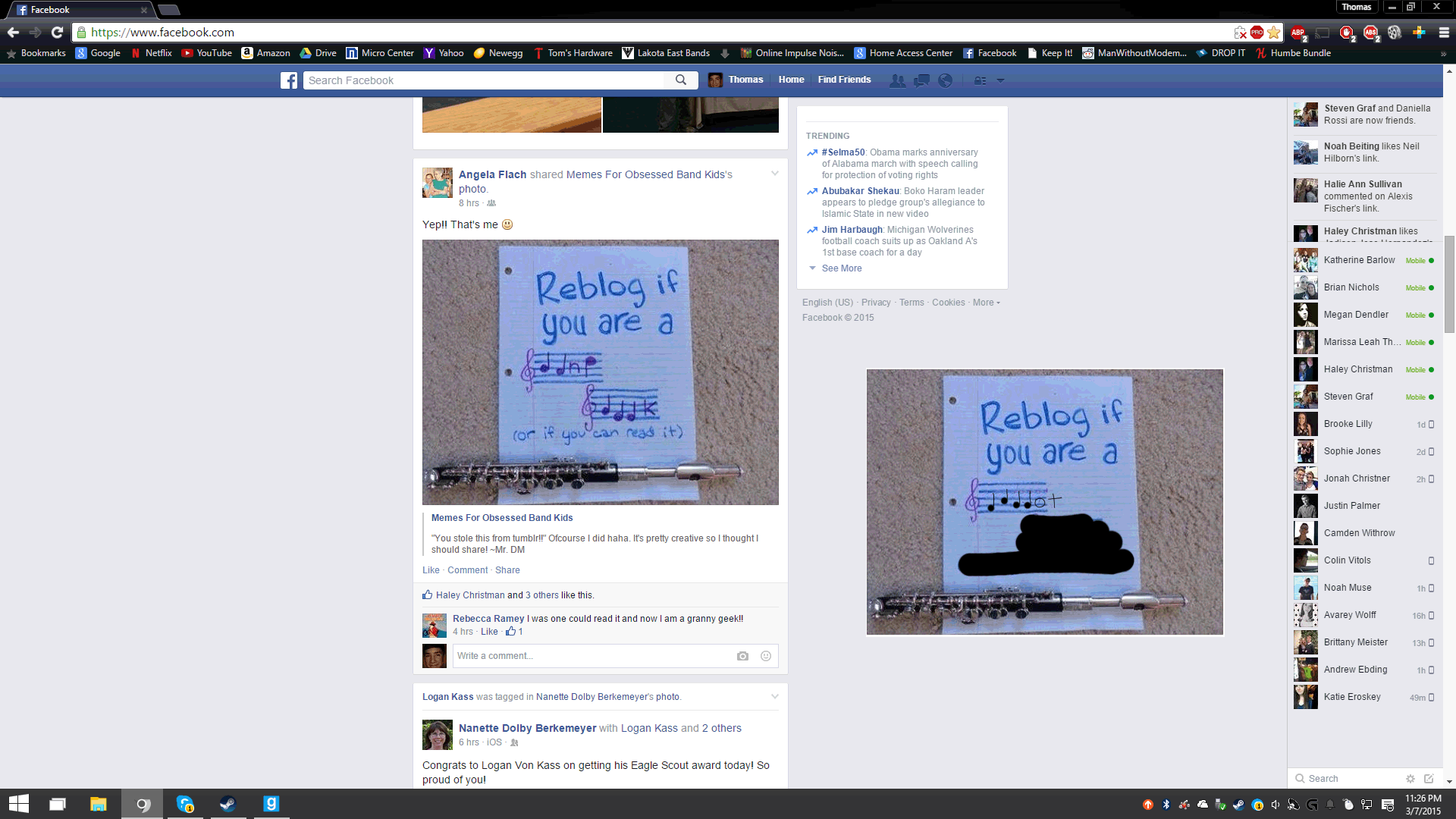Open the #Selma50 trending topic
The width and height of the screenshot is (1456, 819).
[843, 152]
